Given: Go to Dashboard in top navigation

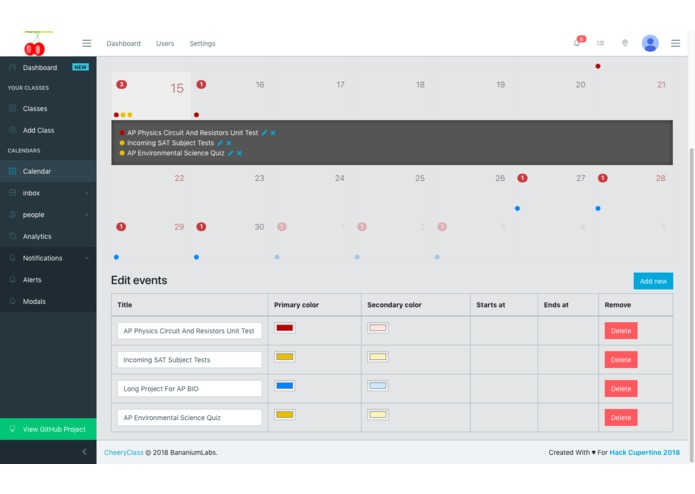Looking at the screenshot, I should point(123,43).
